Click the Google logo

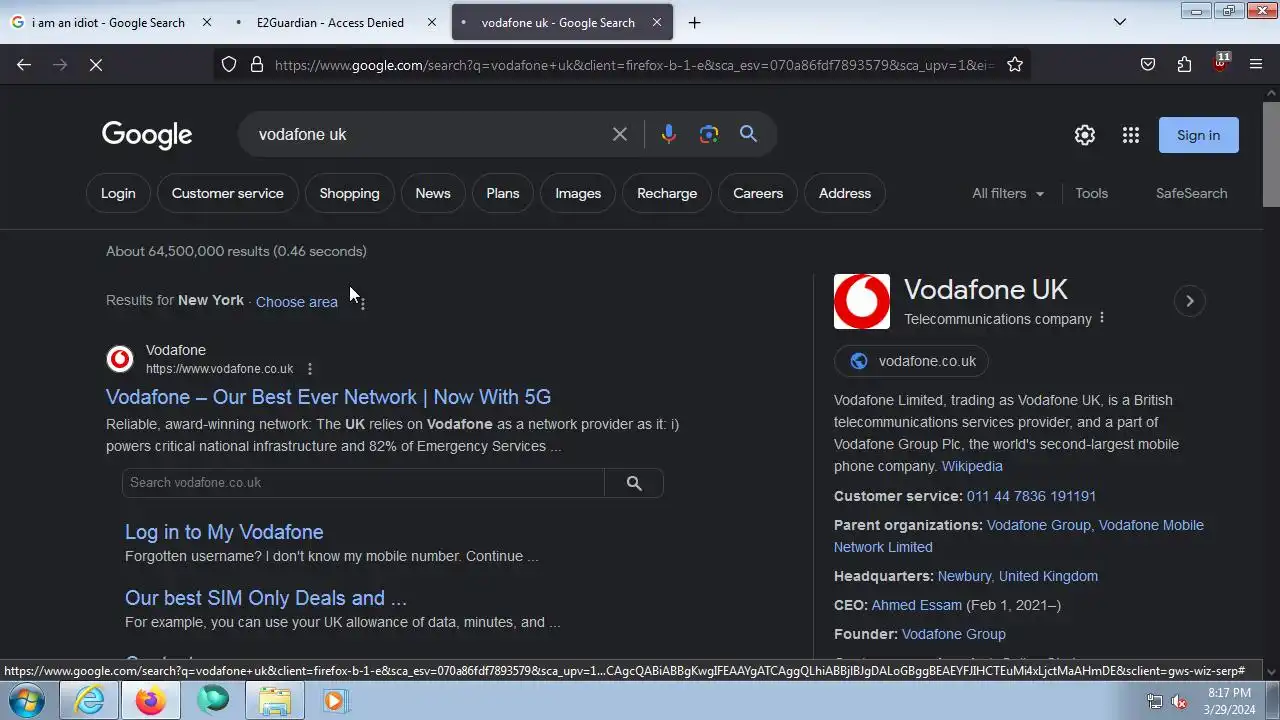coord(147,135)
